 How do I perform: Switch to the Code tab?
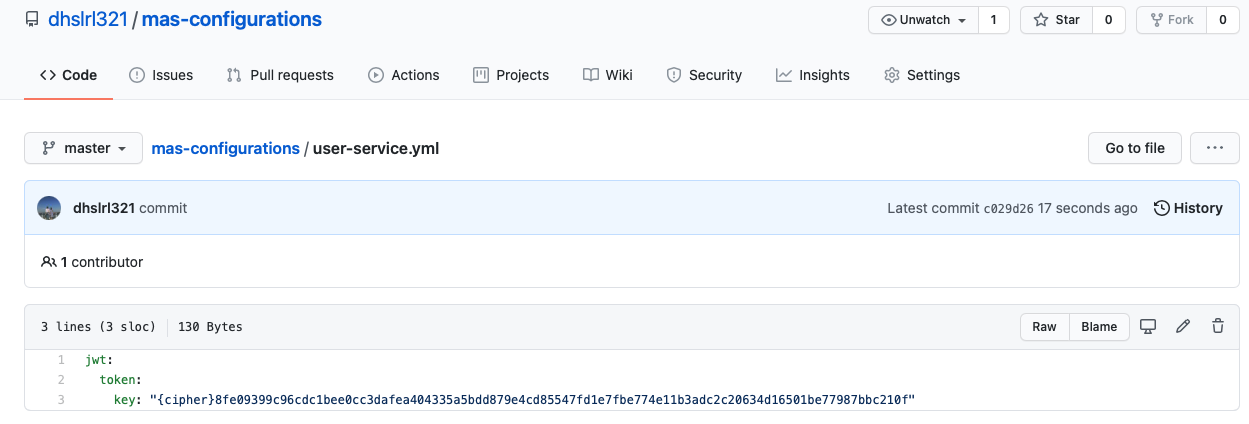click(68, 75)
